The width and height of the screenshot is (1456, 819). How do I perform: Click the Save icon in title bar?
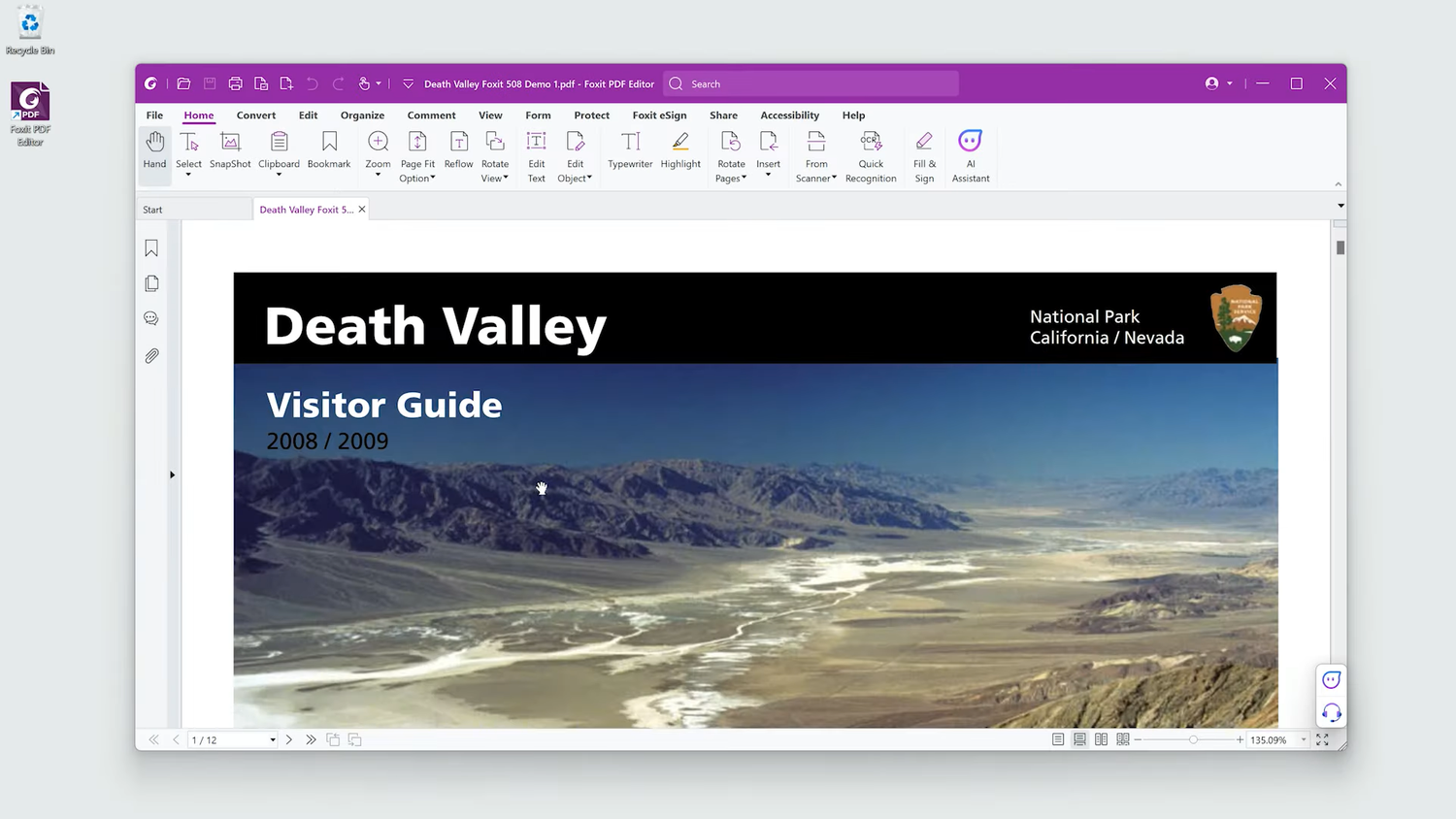coord(210,83)
